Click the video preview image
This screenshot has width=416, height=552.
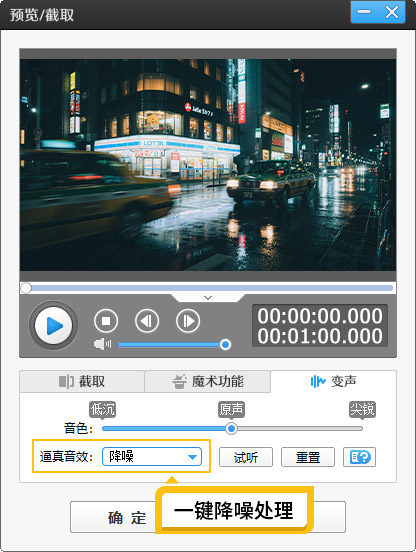pos(208,165)
